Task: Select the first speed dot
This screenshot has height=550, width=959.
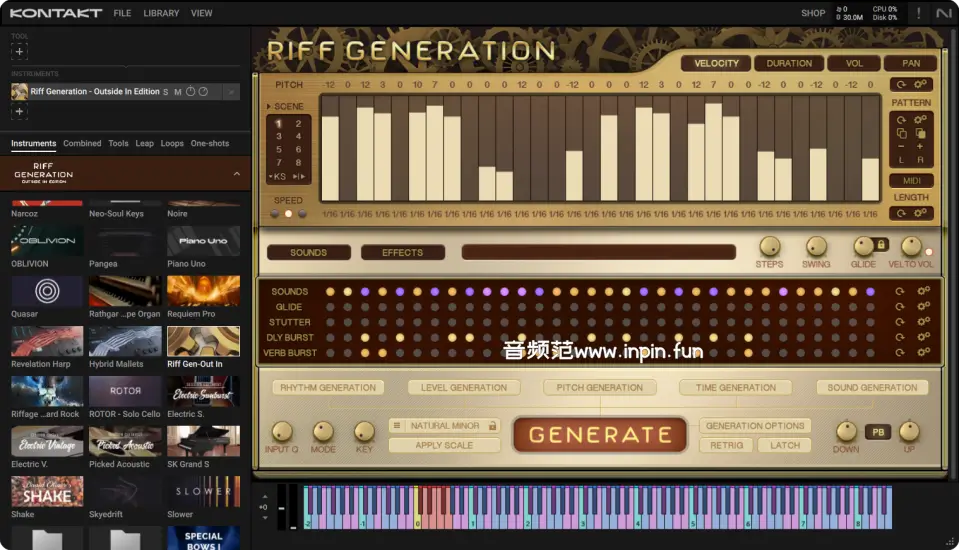Action: 275,214
